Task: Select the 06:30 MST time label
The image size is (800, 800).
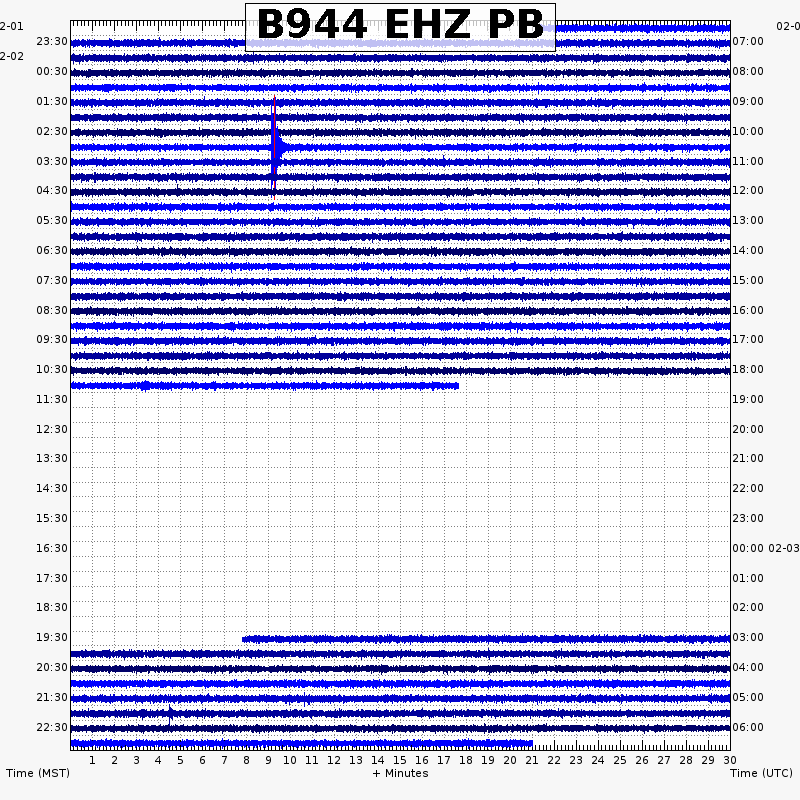Action: point(52,251)
